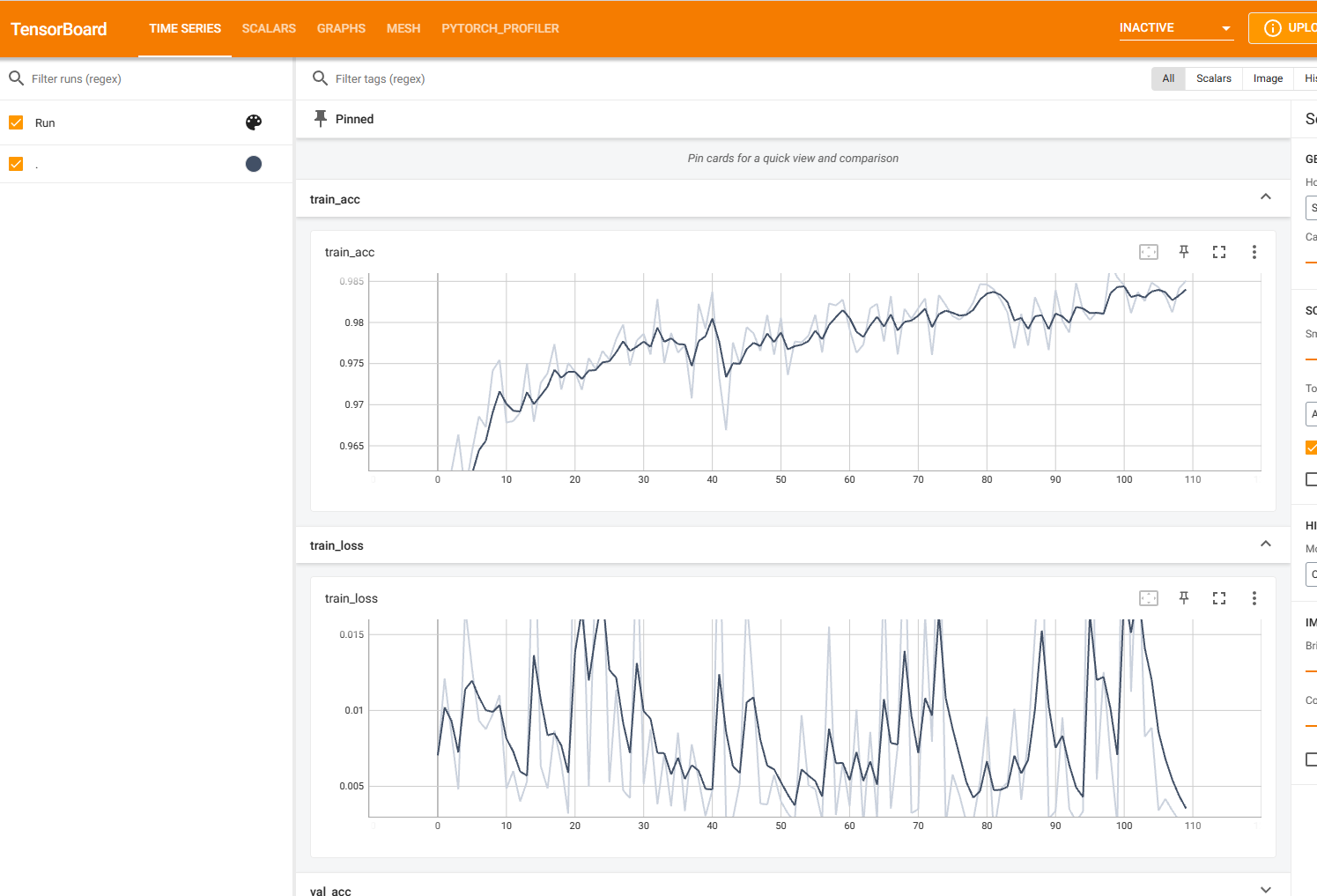
Task: Click the train_loss section title
Action: pos(337,545)
